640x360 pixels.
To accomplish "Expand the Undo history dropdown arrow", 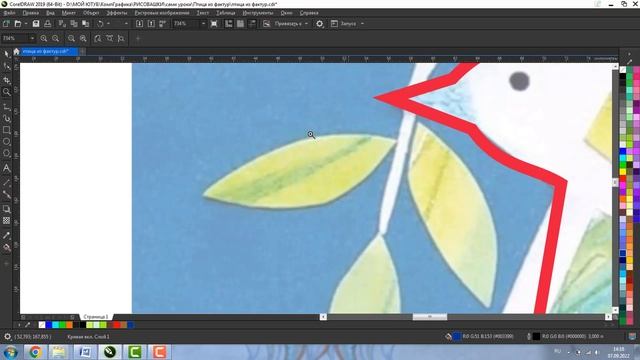I will [108, 24].
